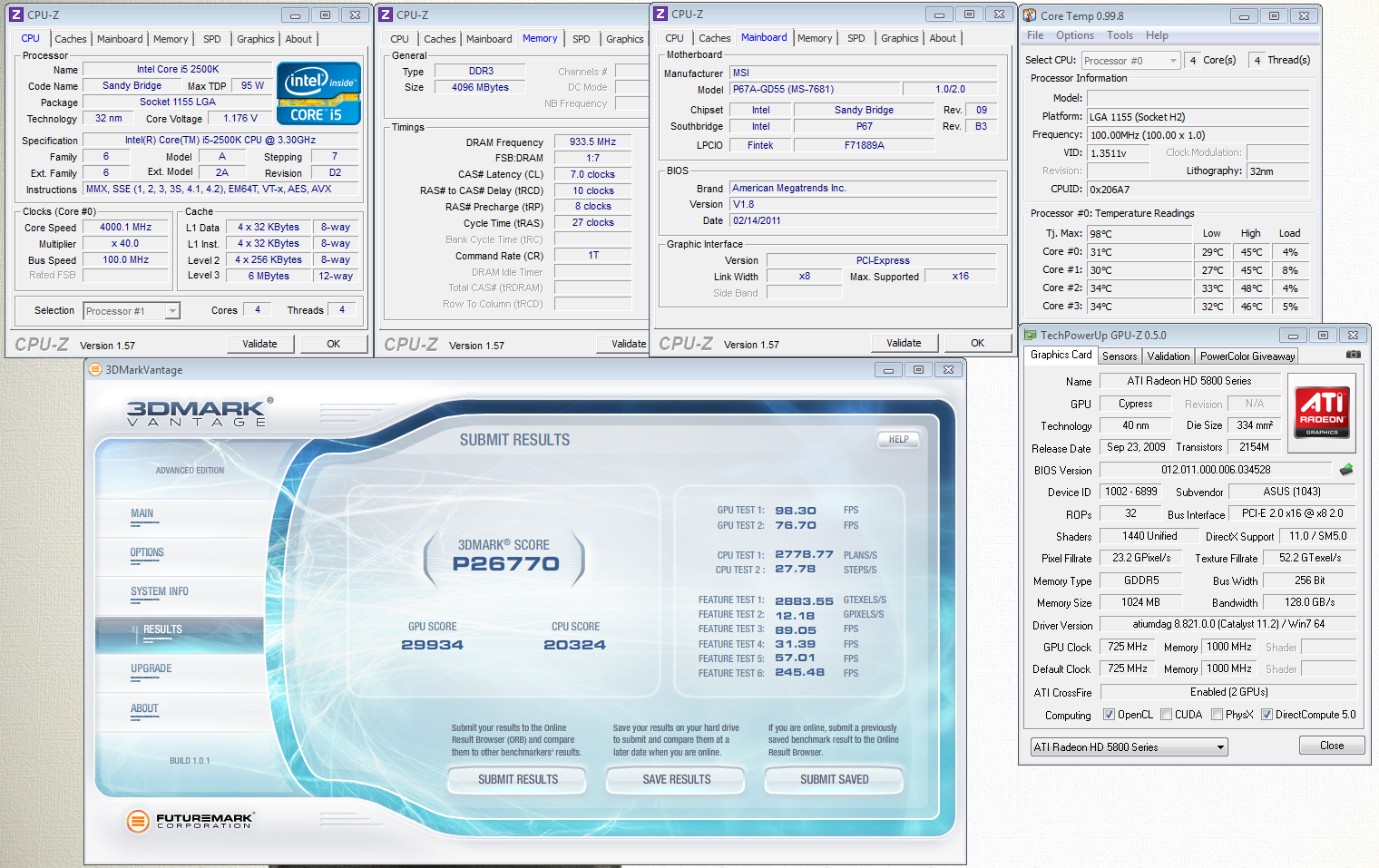Click the Driver Version field in GPU-Z
This screenshot has height=868, width=1379.
1228,624
